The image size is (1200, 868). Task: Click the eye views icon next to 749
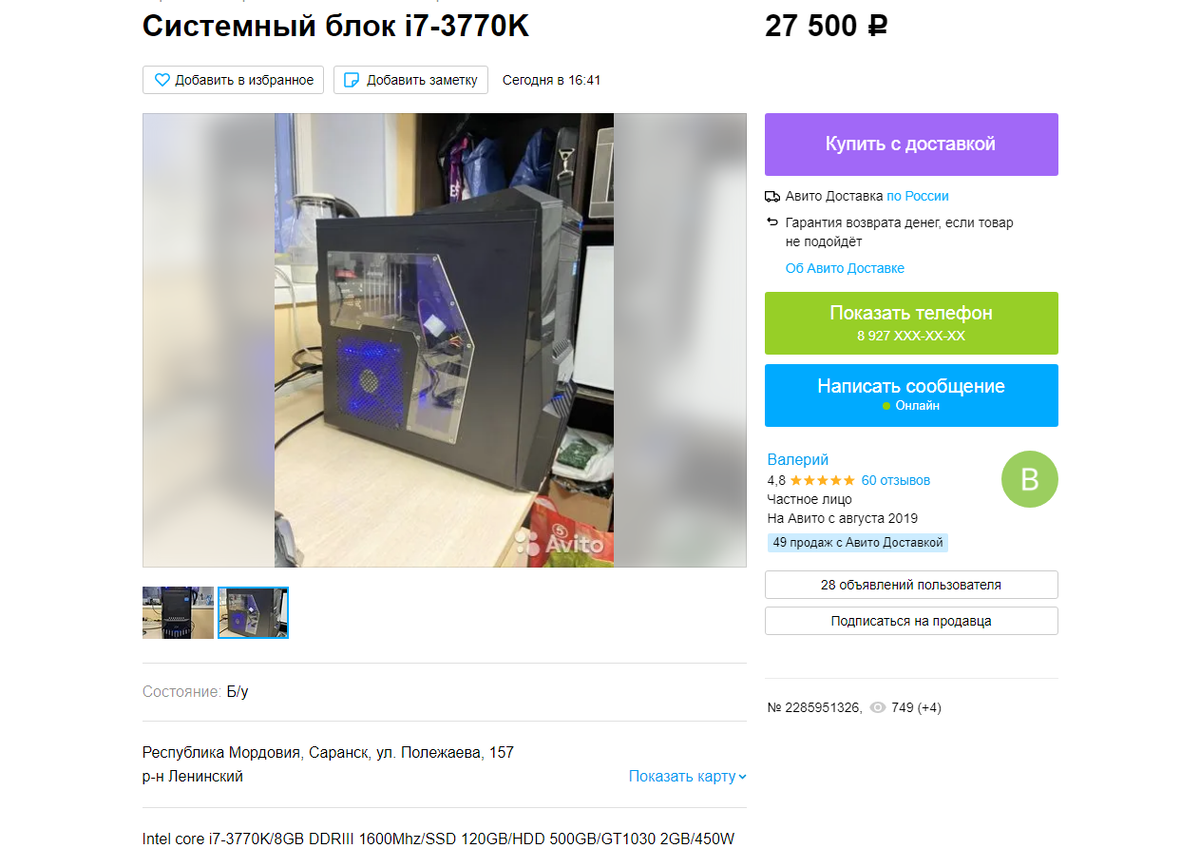tap(877, 708)
